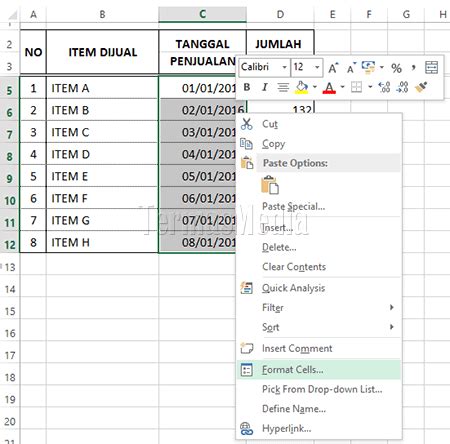Click cell containing ITEM F
The width and height of the screenshot is (450, 444).
point(102,198)
